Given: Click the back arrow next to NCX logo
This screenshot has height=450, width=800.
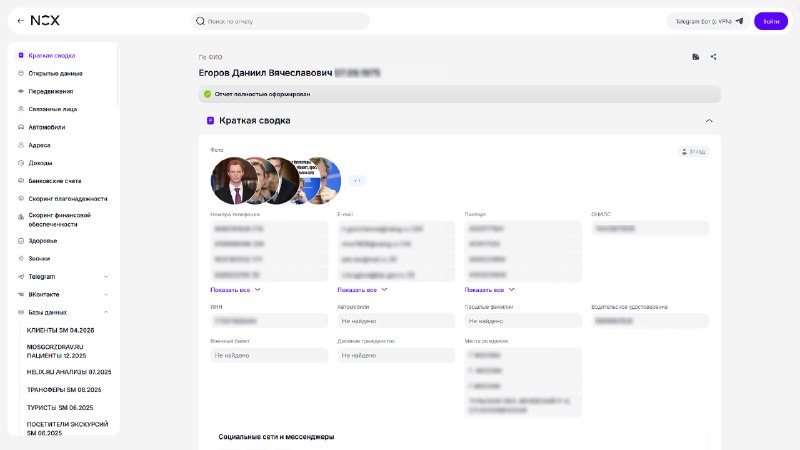Looking at the screenshot, I should [x=20, y=21].
